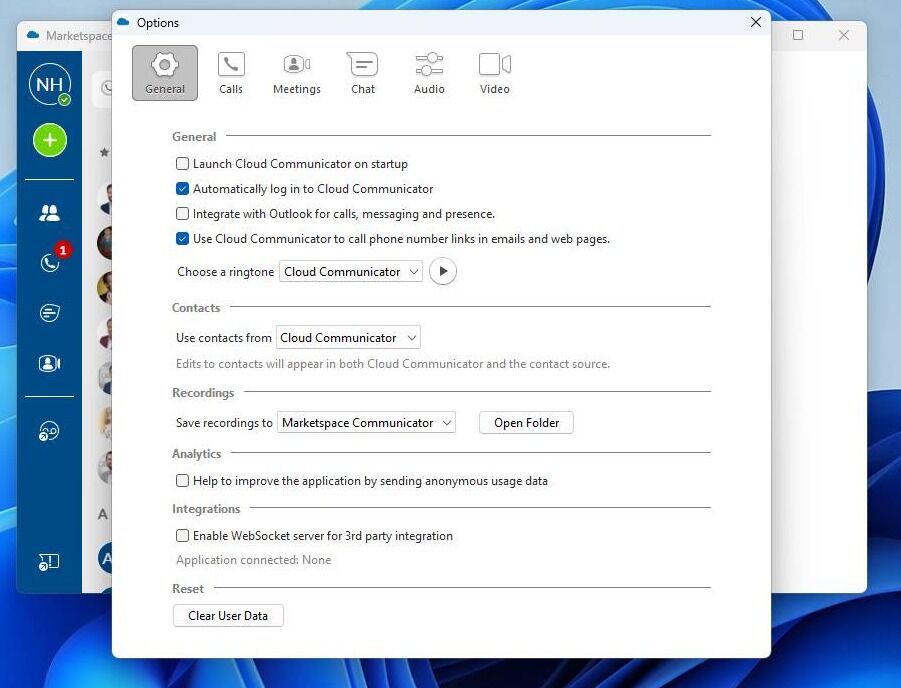The image size is (901, 688).
Task: Open the Video options tab
Action: click(x=495, y=73)
